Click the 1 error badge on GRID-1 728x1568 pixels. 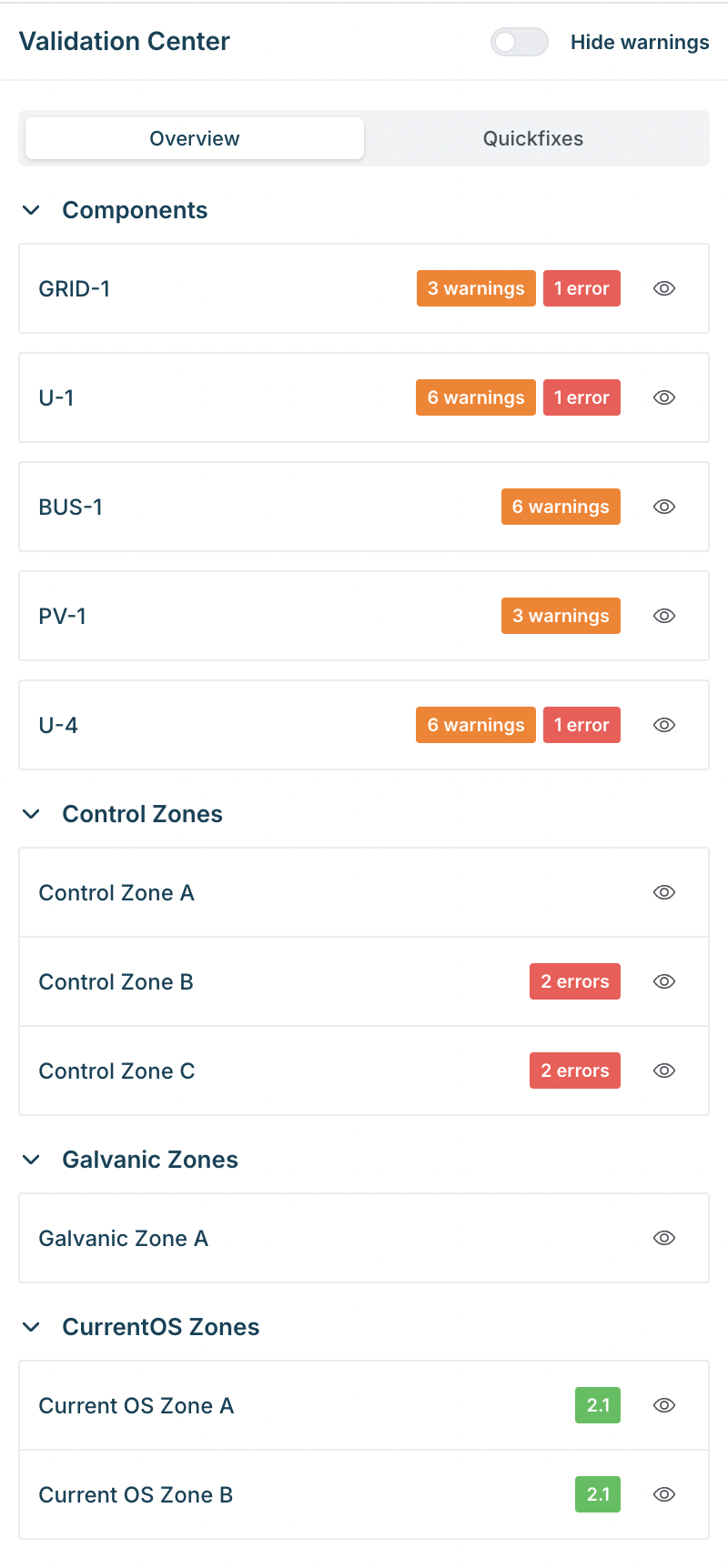point(581,288)
